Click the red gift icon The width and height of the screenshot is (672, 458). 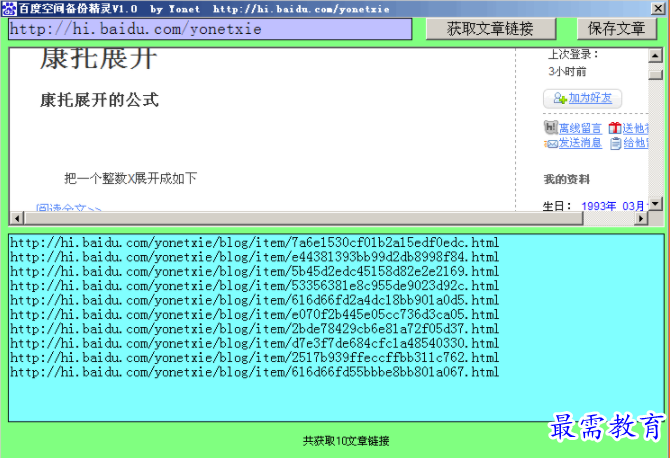615,128
